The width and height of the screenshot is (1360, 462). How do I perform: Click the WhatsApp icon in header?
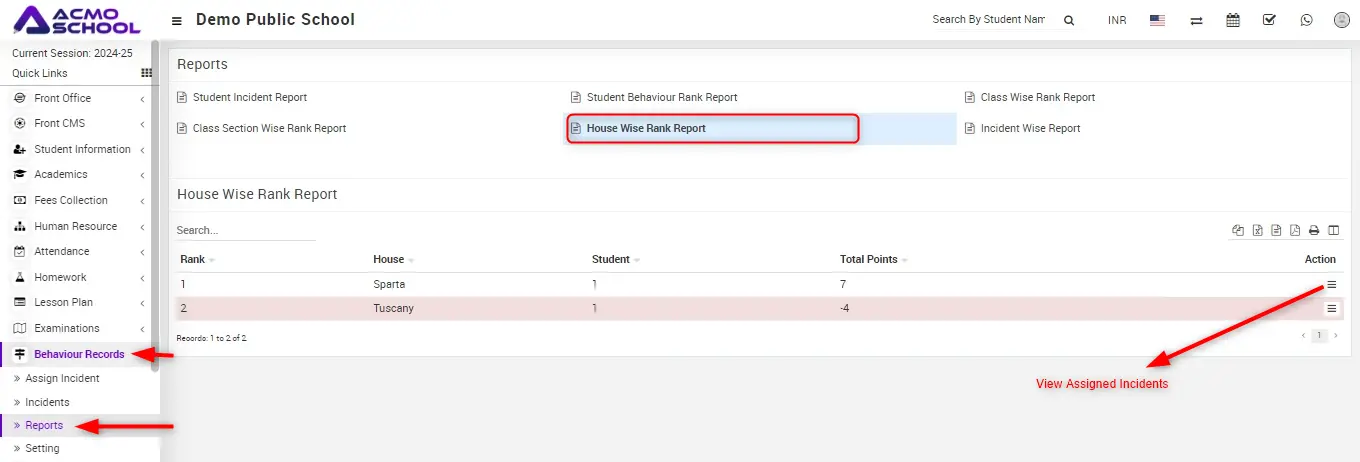click(1306, 20)
